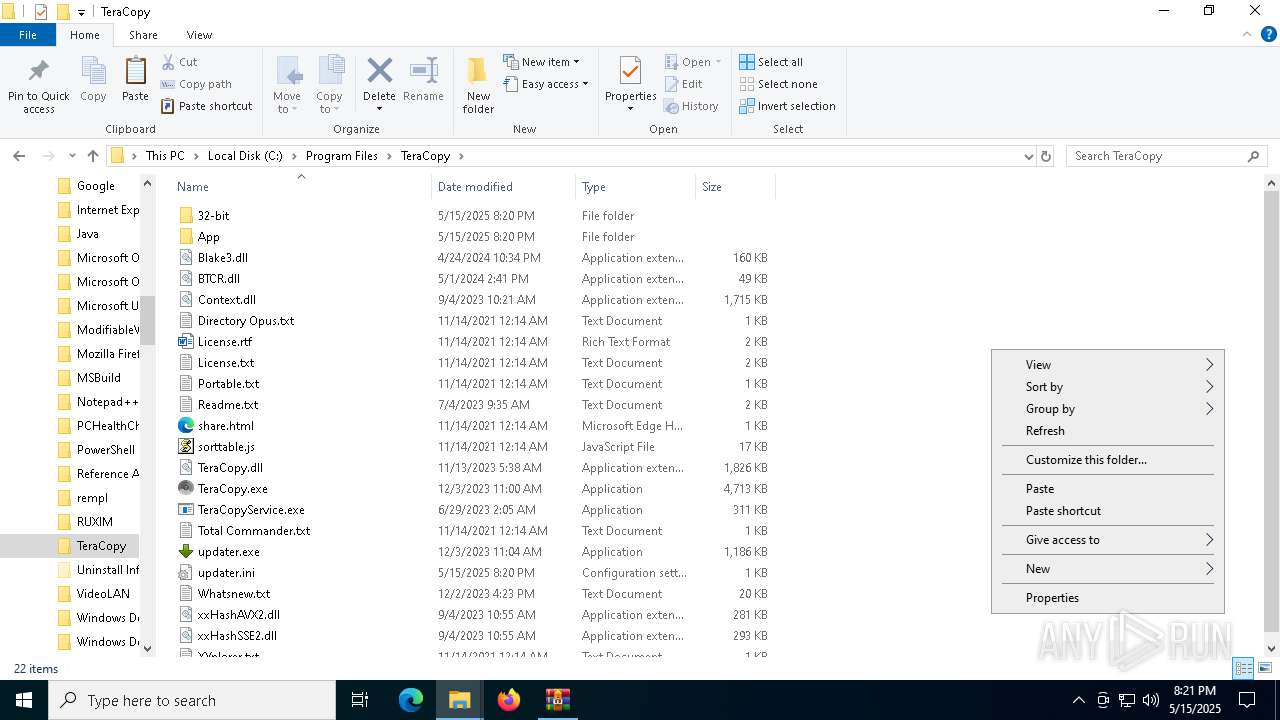This screenshot has width=1280, height=720.
Task: Open the Sort by submenu
Action: (x=1108, y=387)
